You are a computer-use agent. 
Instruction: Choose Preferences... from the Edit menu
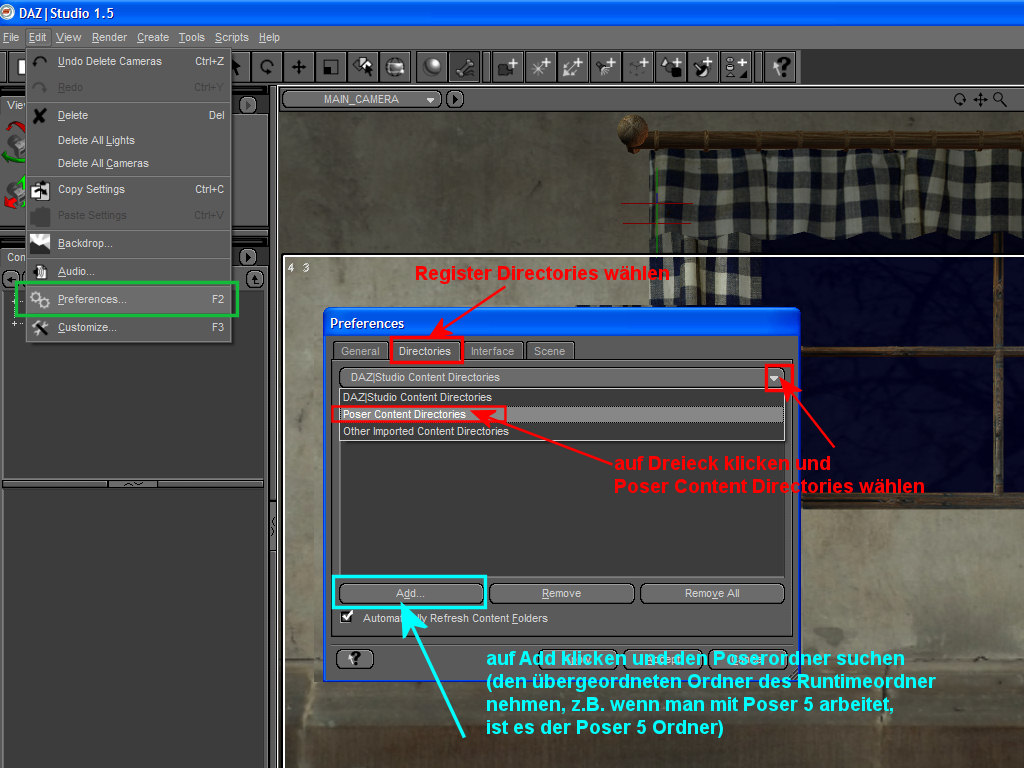pyautogui.click(x=129, y=299)
